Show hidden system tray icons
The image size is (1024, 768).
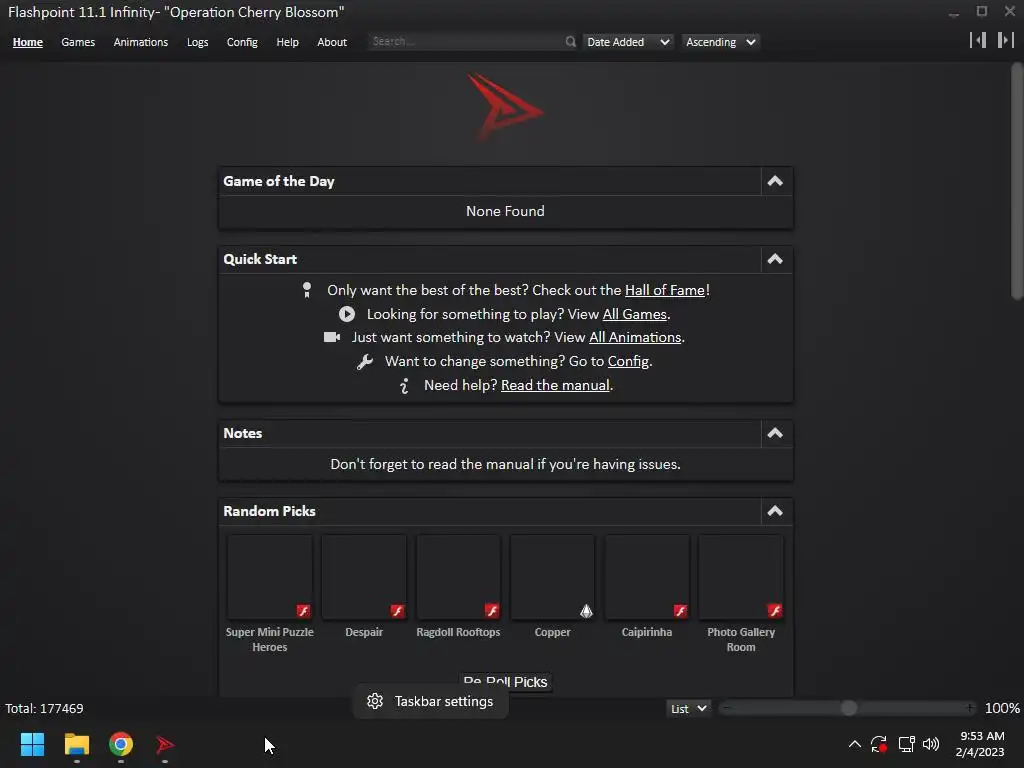[x=854, y=744]
